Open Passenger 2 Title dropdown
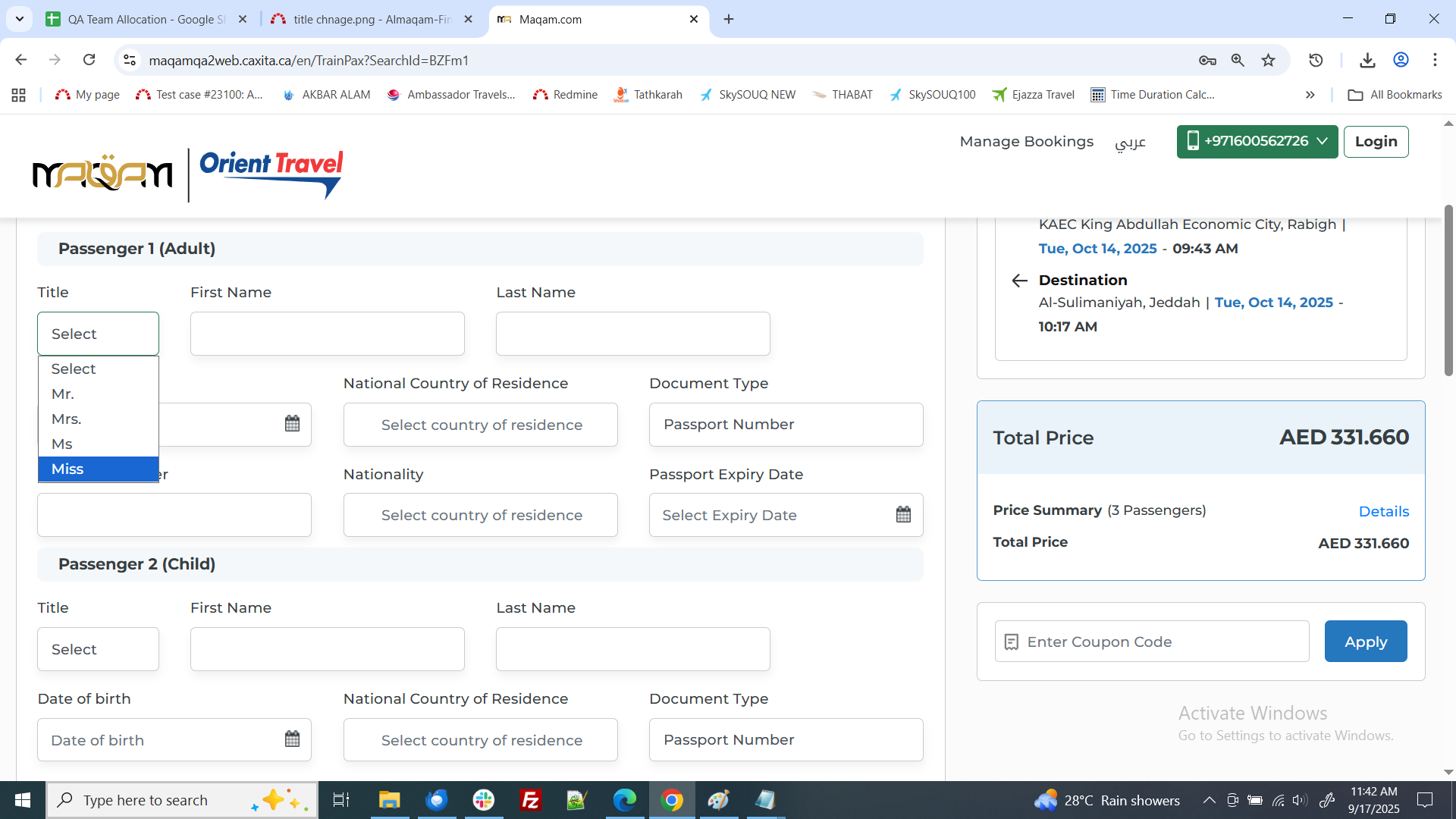Viewport: 1456px width, 819px height. (x=98, y=649)
